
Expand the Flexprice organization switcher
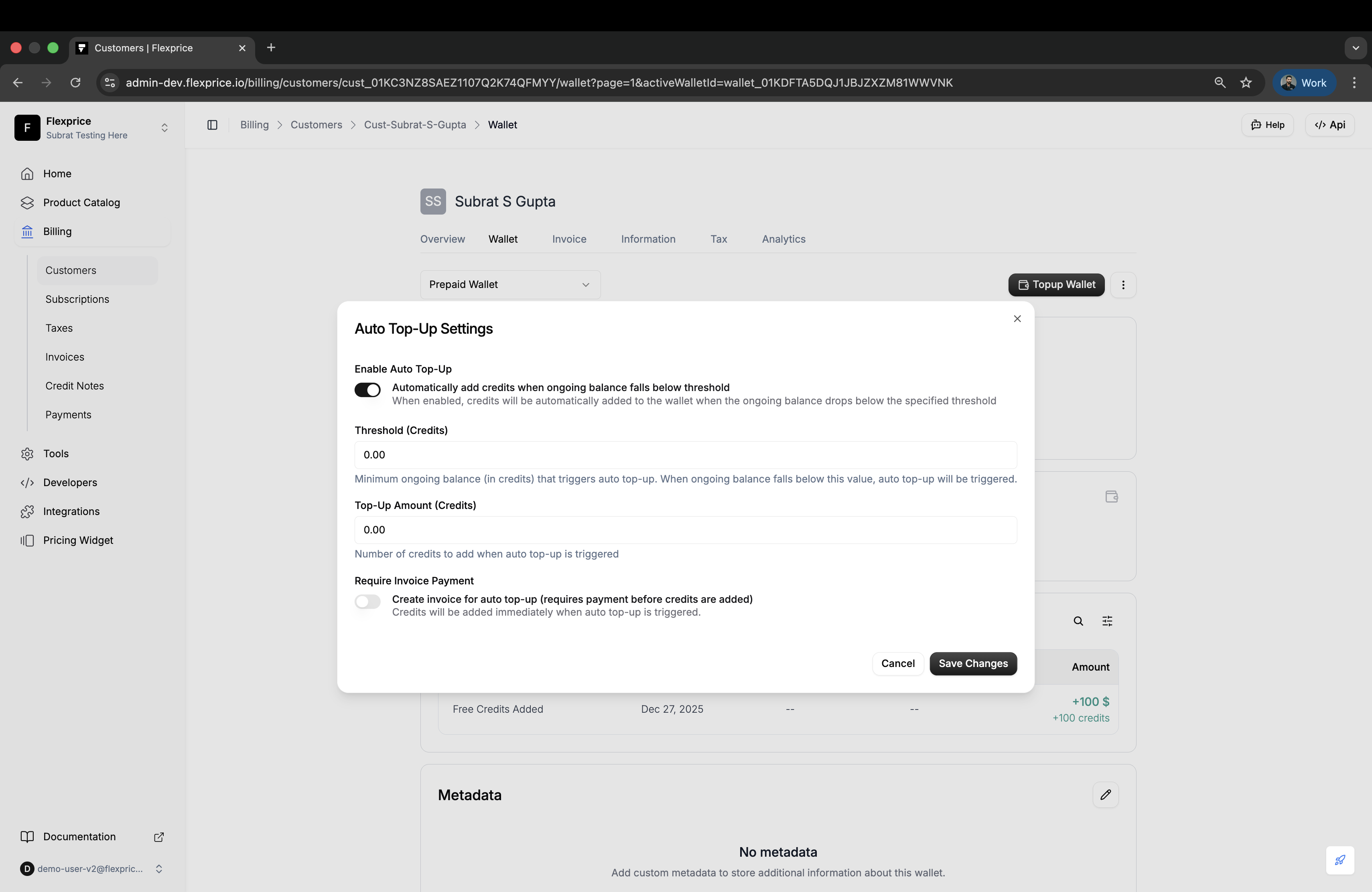point(164,128)
